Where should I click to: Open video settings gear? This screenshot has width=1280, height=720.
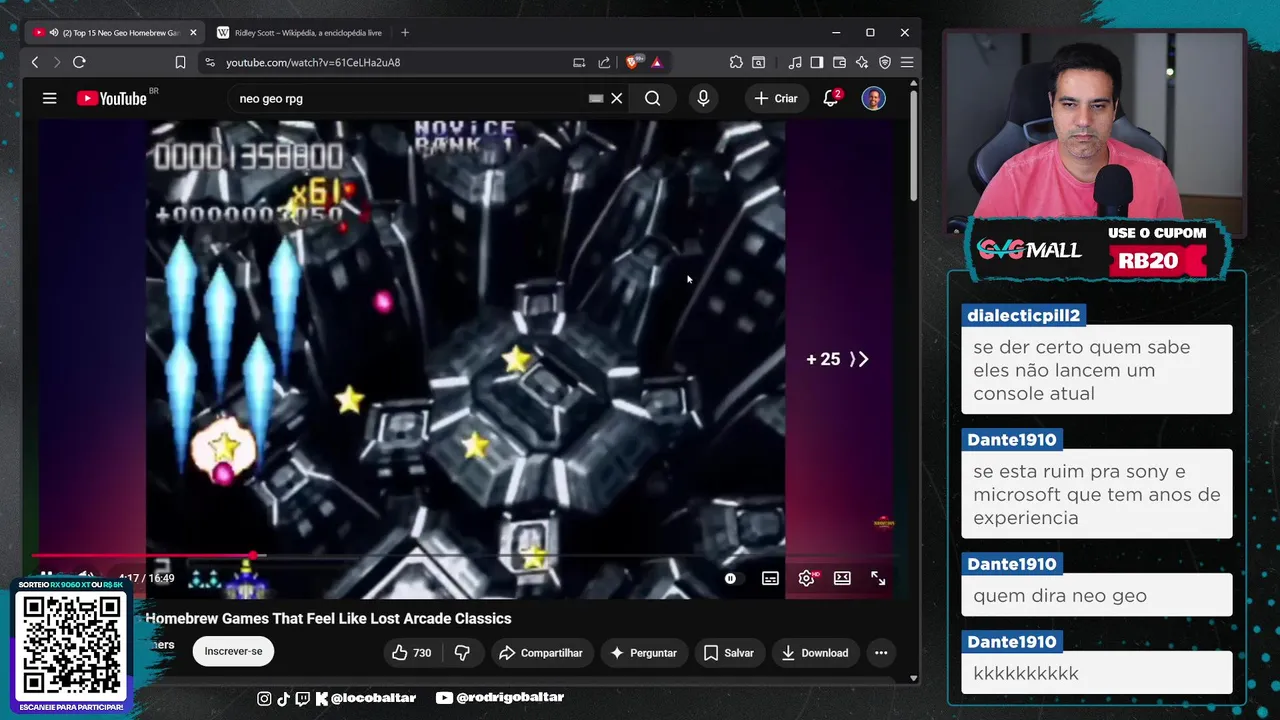[806, 578]
